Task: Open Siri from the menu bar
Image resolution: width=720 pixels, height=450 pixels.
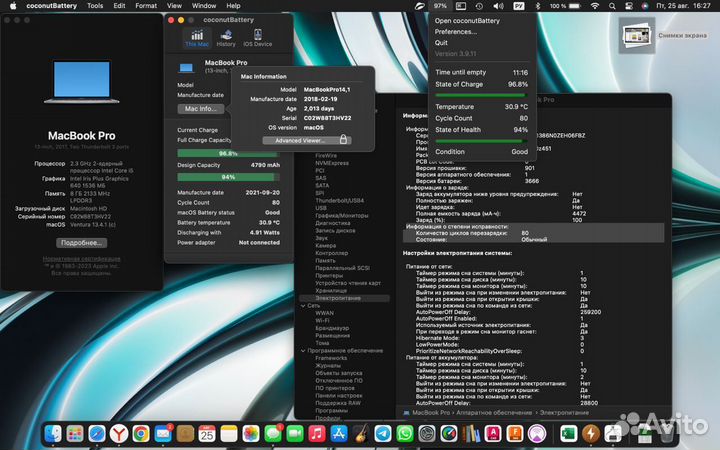Action: (x=645, y=6)
